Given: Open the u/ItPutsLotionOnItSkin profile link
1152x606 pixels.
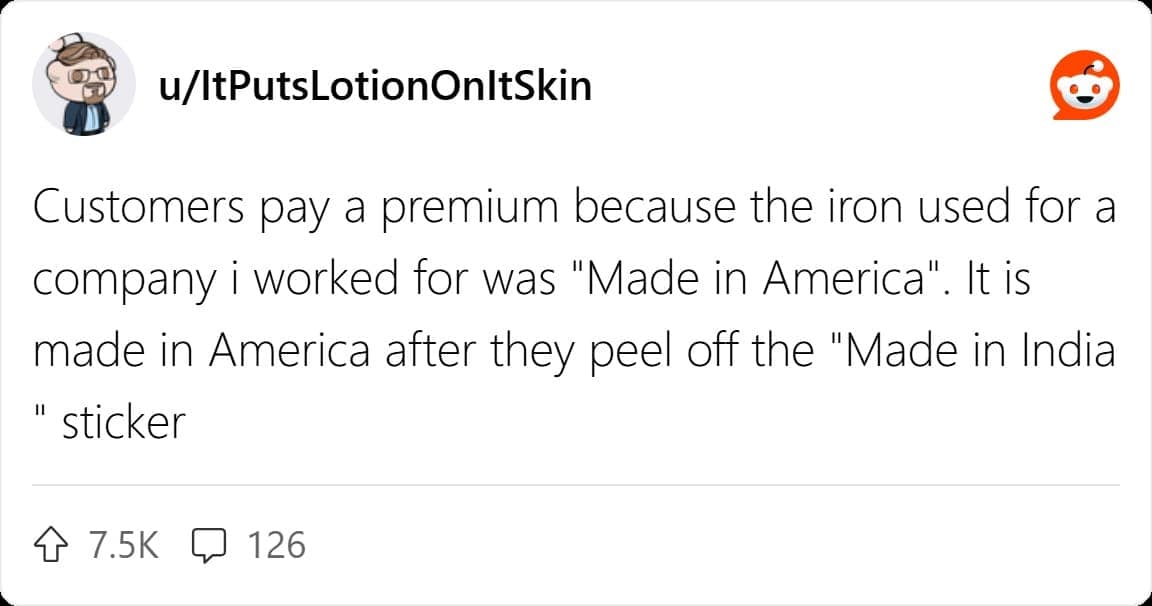Looking at the screenshot, I should (x=375, y=87).
